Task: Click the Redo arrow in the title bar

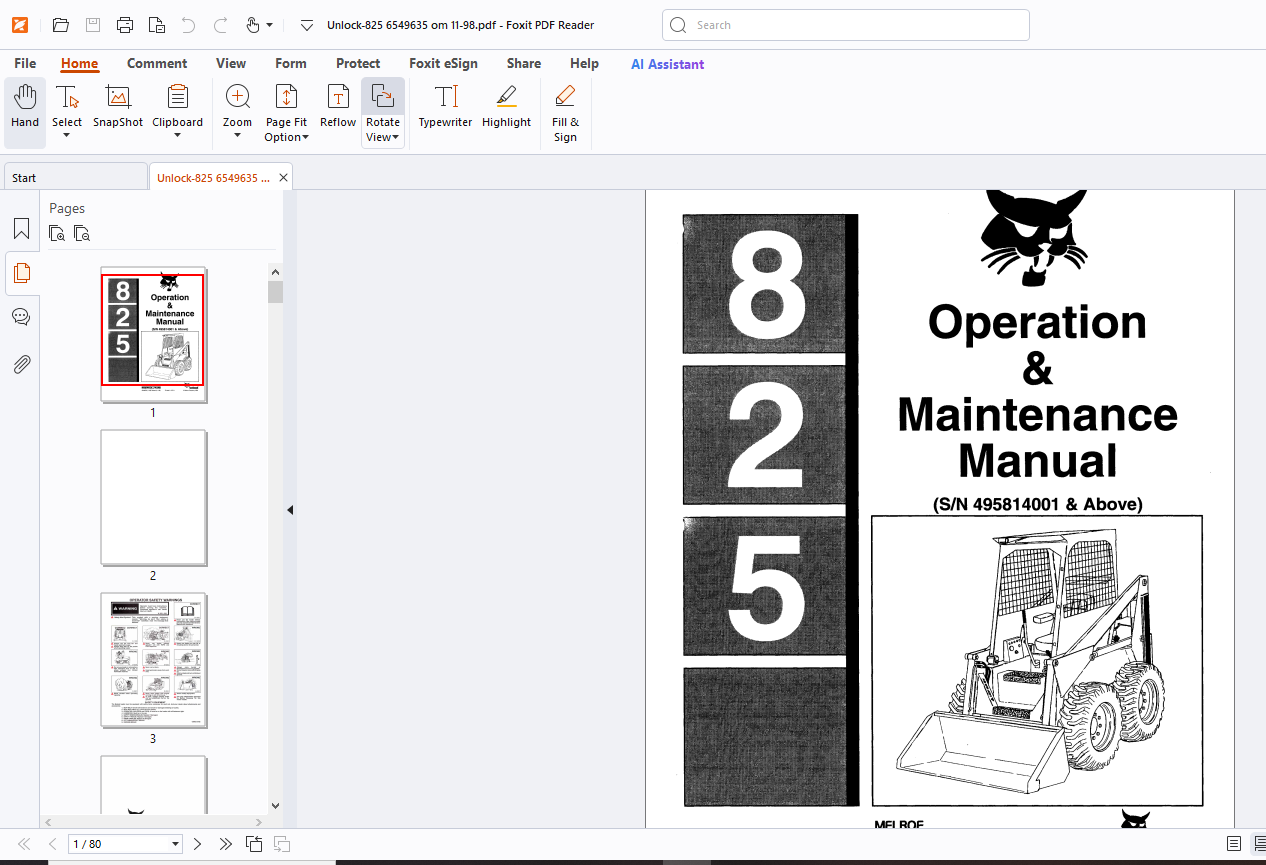Action: point(221,25)
